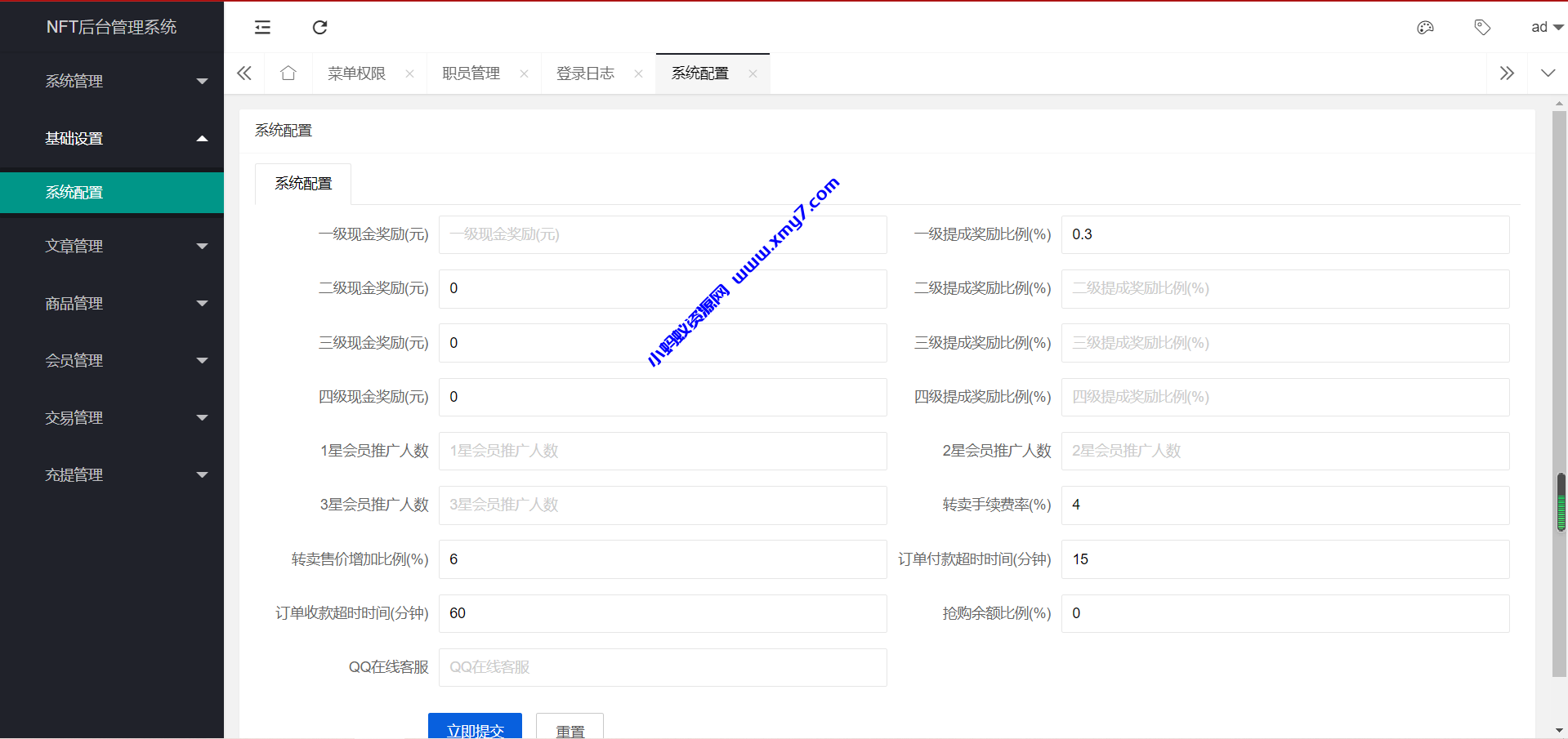This screenshot has width=1568, height=739.
Task: Open the theme palette settings
Action: pos(1425,27)
